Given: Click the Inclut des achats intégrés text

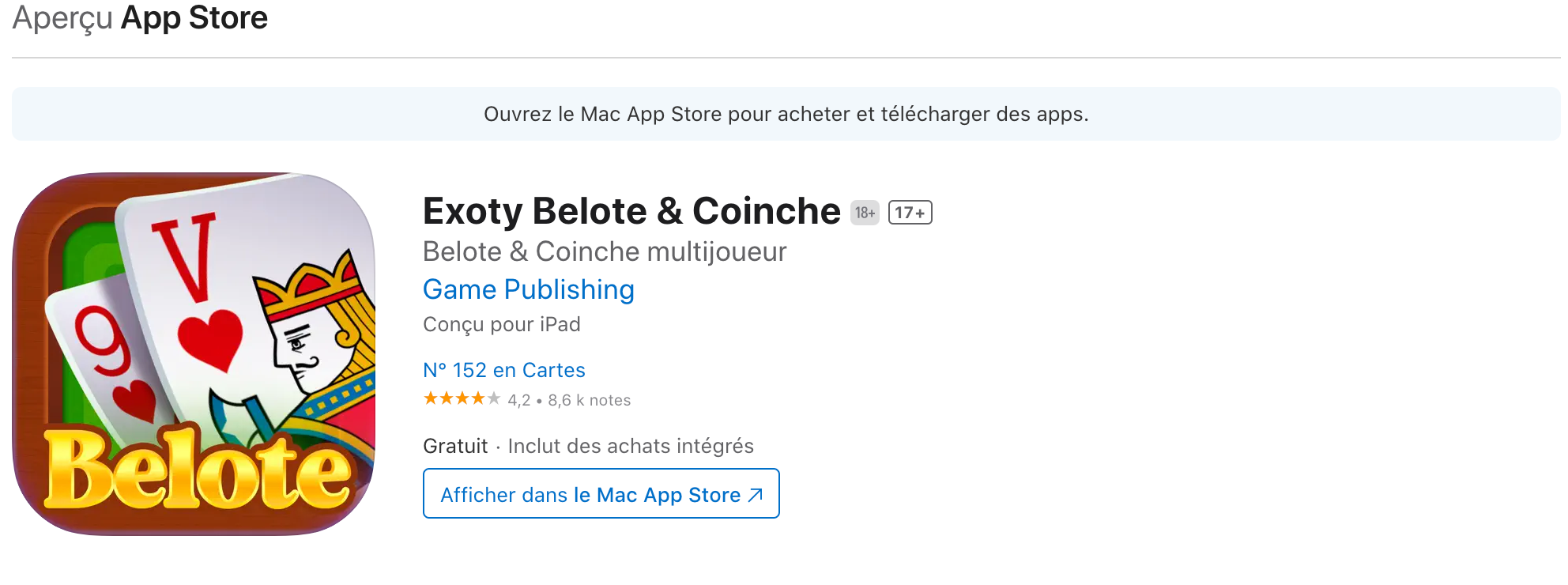Looking at the screenshot, I should click(x=630, y=446).
